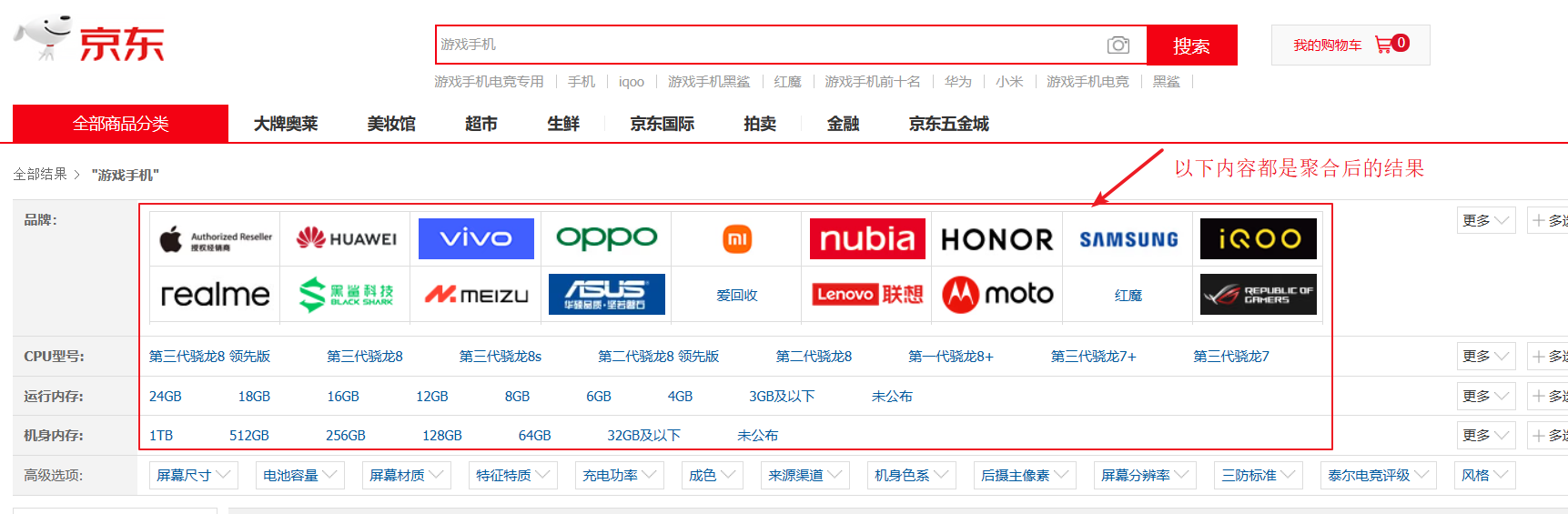Screen dimensions: 1568x514
Task: Select the nubia brand logo
Action: 867,238
